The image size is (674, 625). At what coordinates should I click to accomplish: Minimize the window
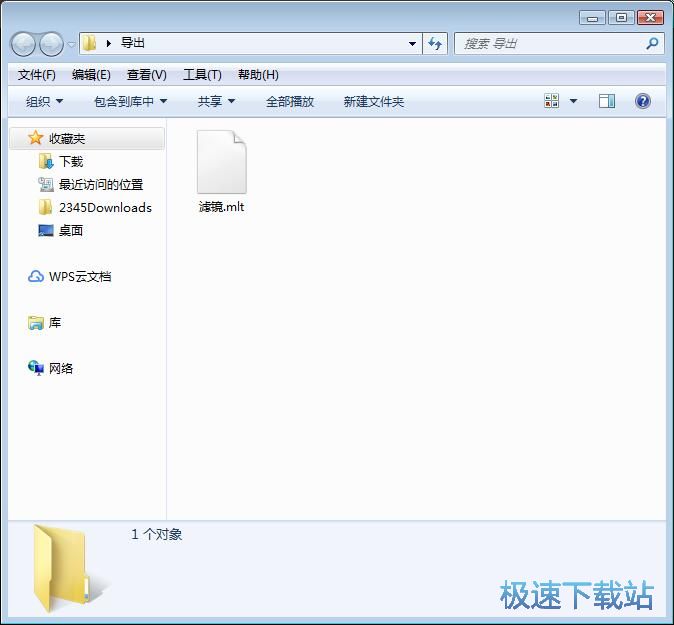coord(592,18)
